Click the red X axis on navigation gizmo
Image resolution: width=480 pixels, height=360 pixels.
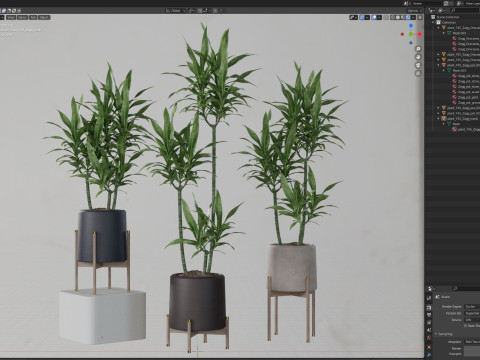(419, 34)
